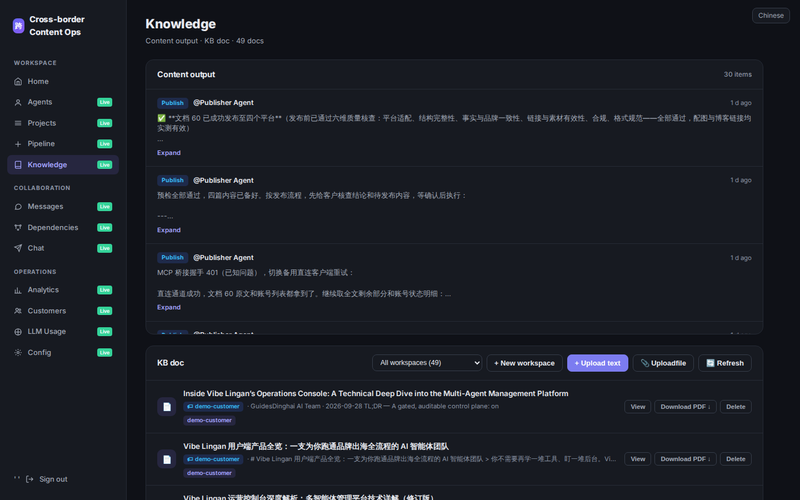Viewport: 800px width, 500px height.
Task: View the Operations Console deep dive doc
Action: click(637, 407)
